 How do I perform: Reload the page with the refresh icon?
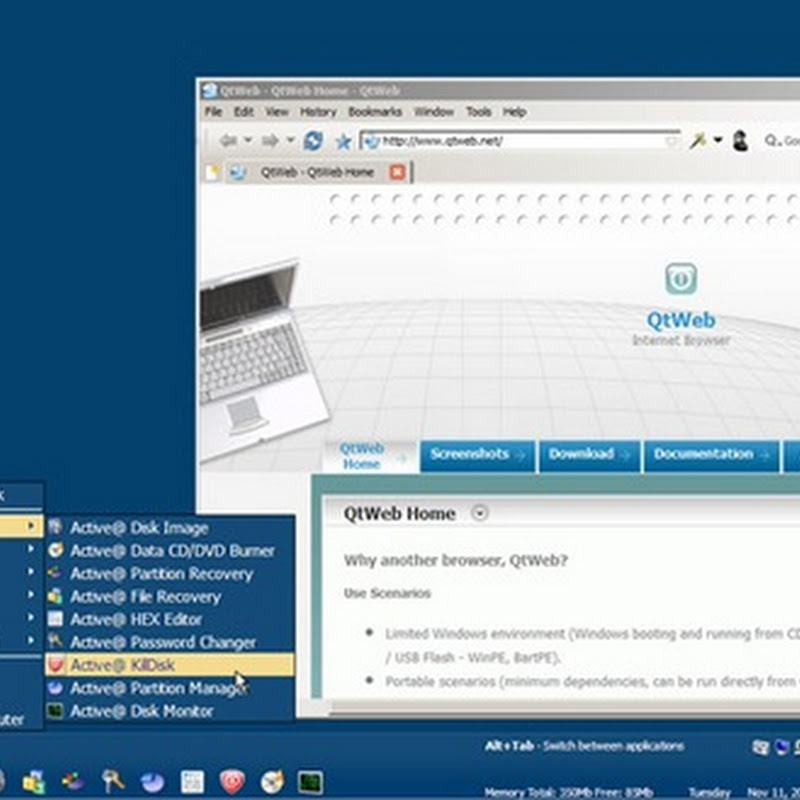point(313,140)
